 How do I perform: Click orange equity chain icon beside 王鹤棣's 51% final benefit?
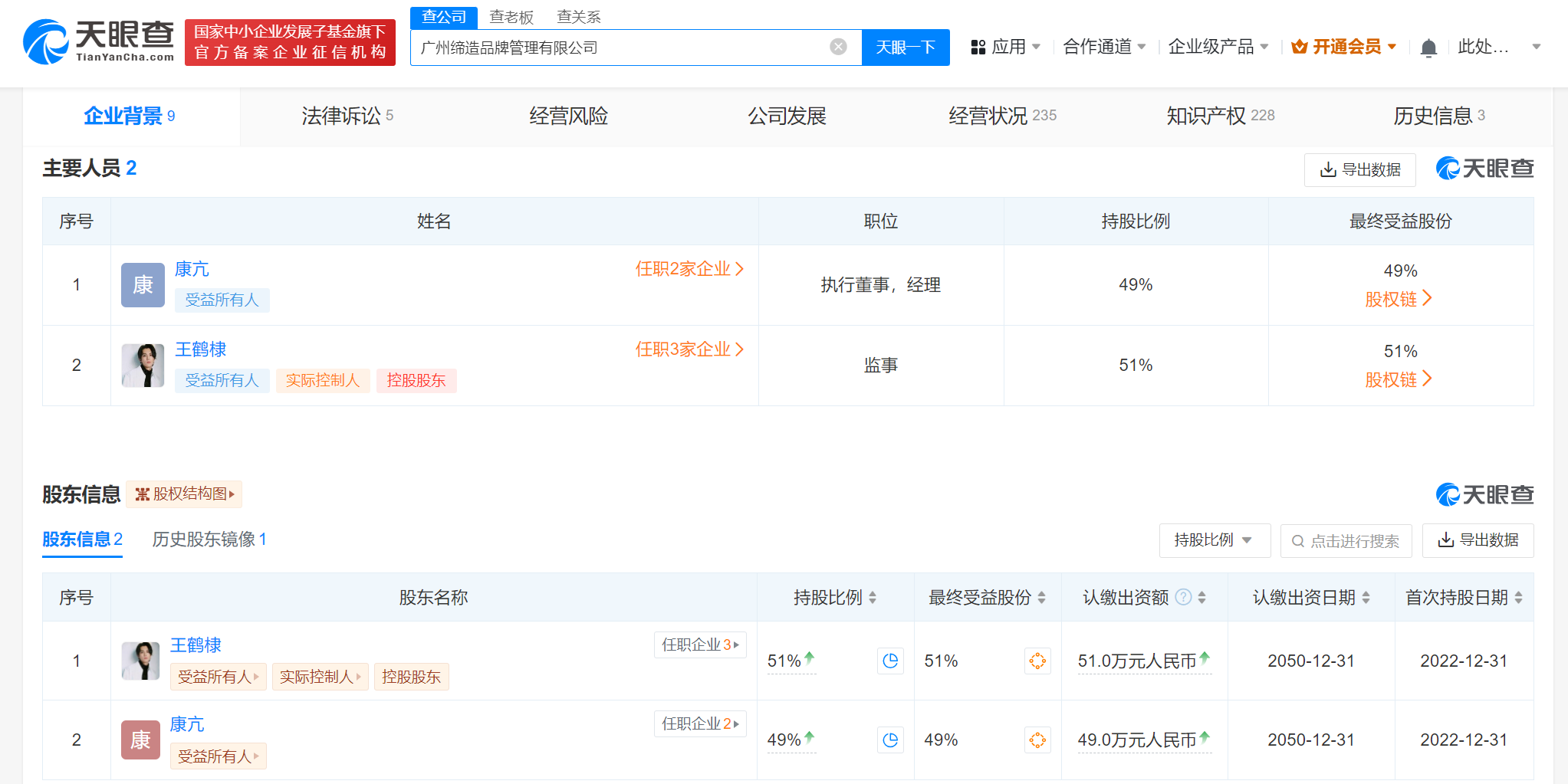[1037, 661]
